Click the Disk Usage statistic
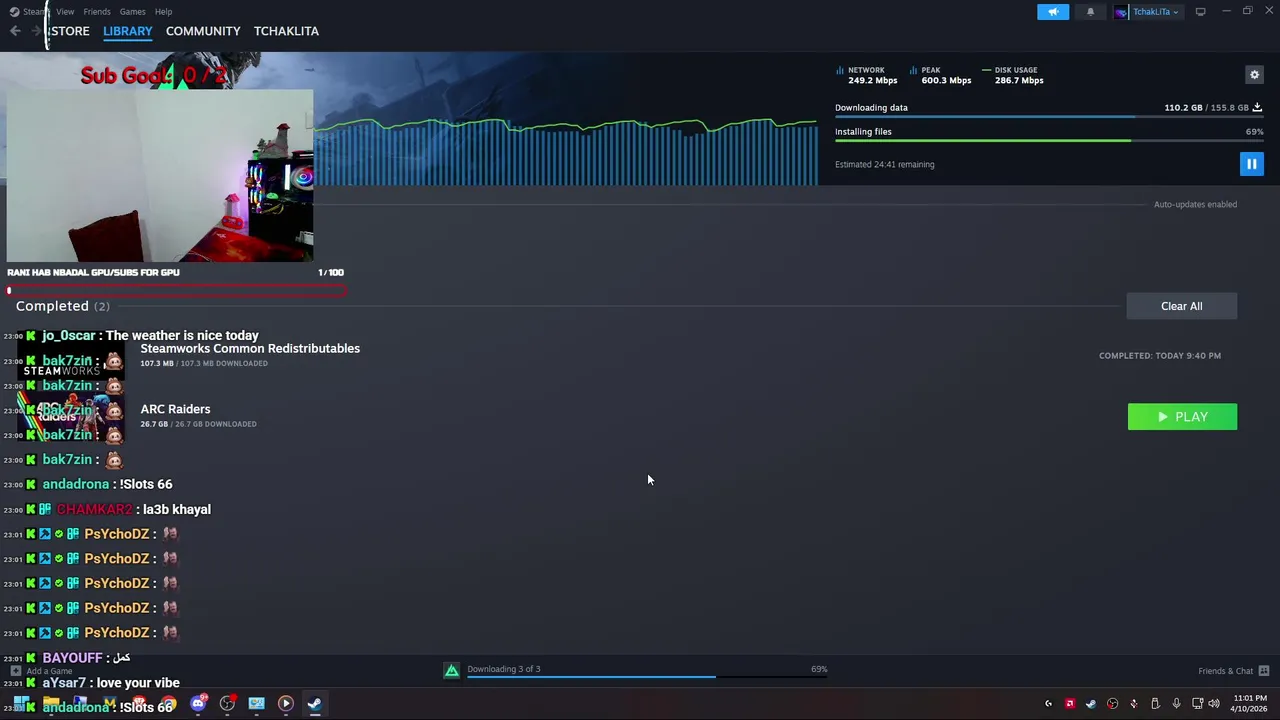 (x=1012, y=75)
